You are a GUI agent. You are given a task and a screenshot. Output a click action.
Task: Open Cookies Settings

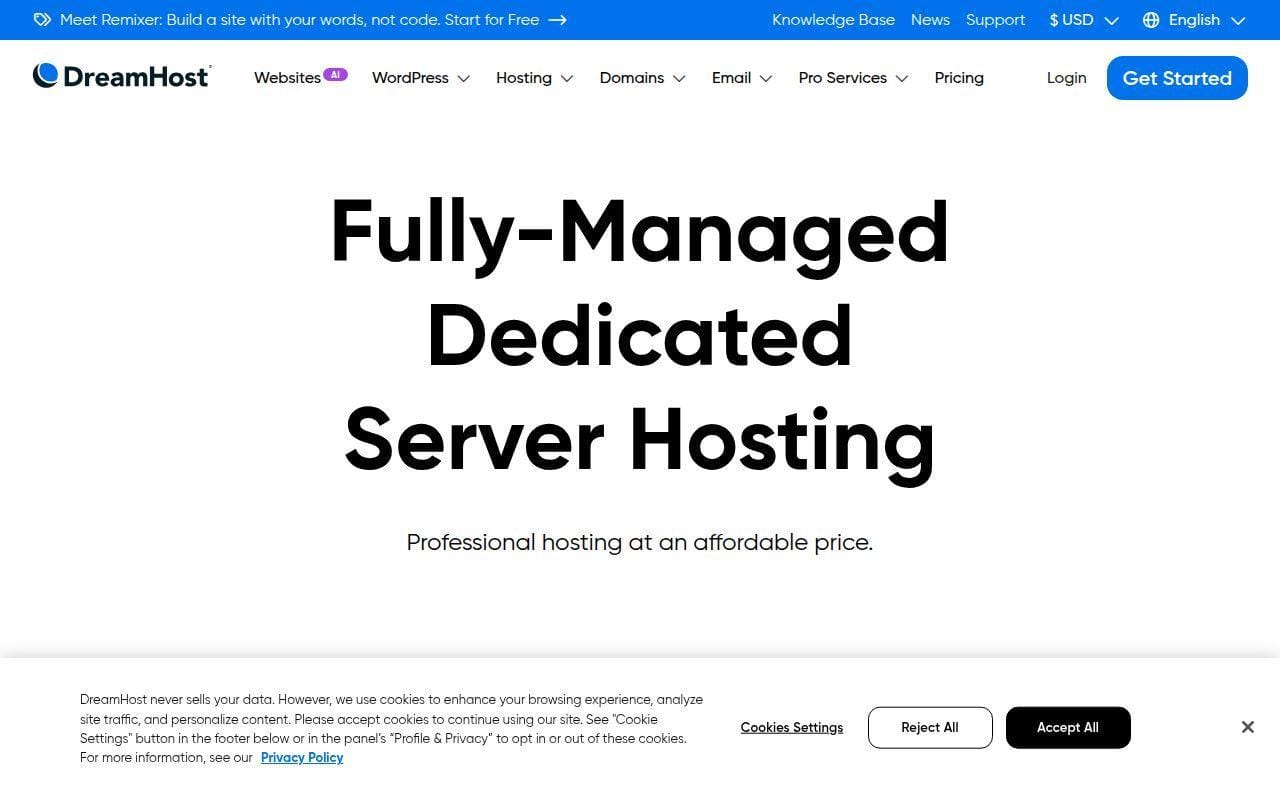[792, 727]
